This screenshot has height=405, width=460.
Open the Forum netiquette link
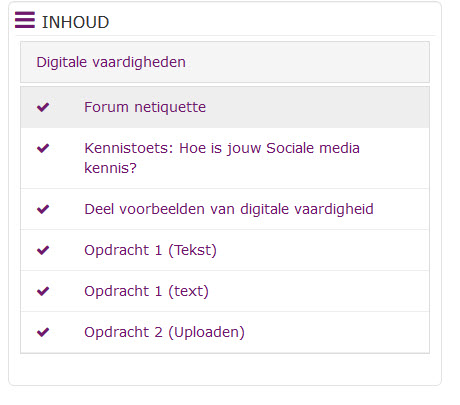(x=145, y=107)
